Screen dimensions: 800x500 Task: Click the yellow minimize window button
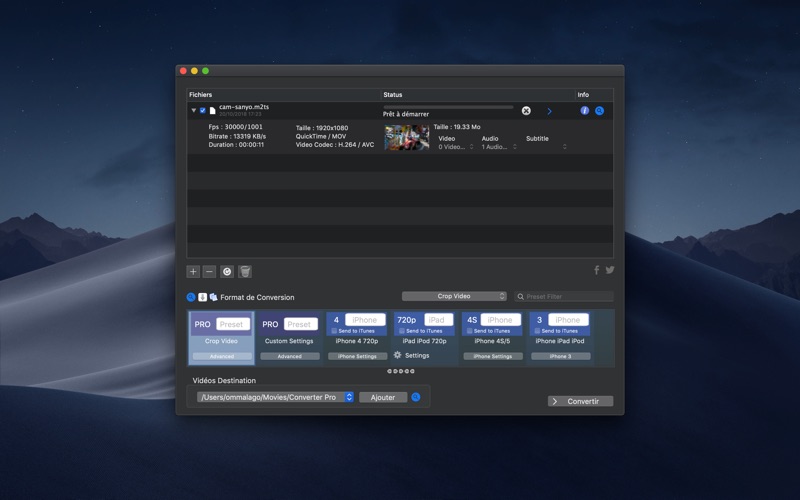[194, 71]
